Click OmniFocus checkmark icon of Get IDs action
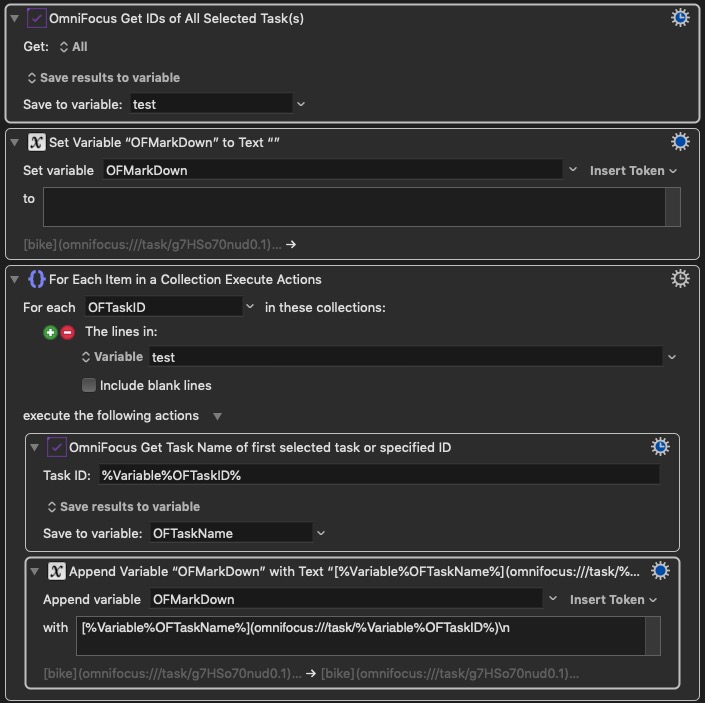The height and width of the screenshot is (703, 705). pos(36,18)
